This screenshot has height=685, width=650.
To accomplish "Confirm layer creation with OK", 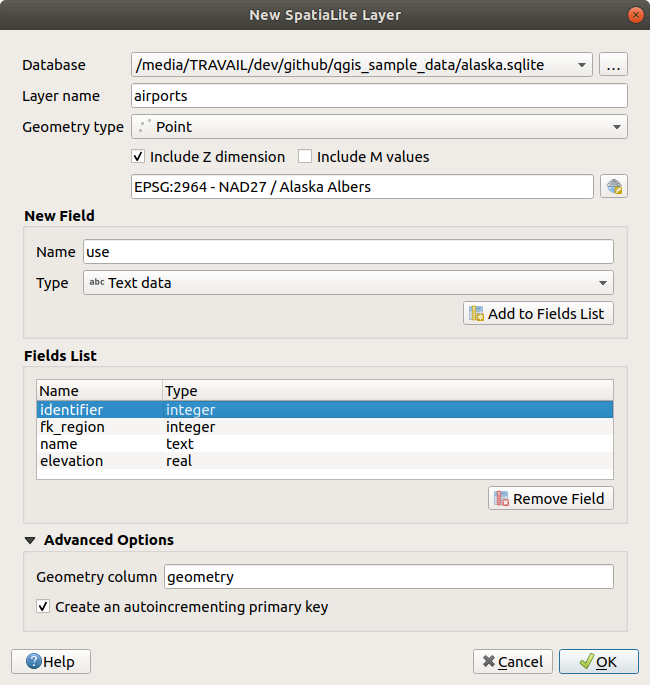I will pos(598,661).
